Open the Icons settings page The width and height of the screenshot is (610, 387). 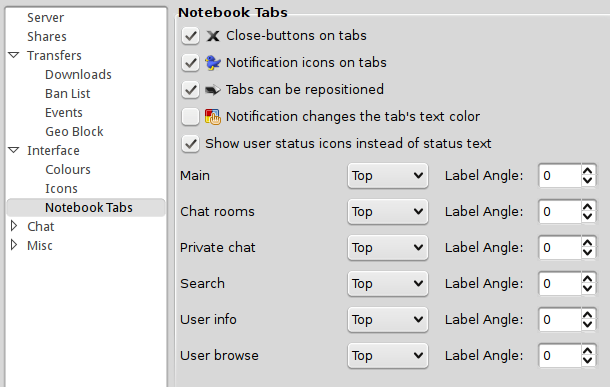coord(61,189)
